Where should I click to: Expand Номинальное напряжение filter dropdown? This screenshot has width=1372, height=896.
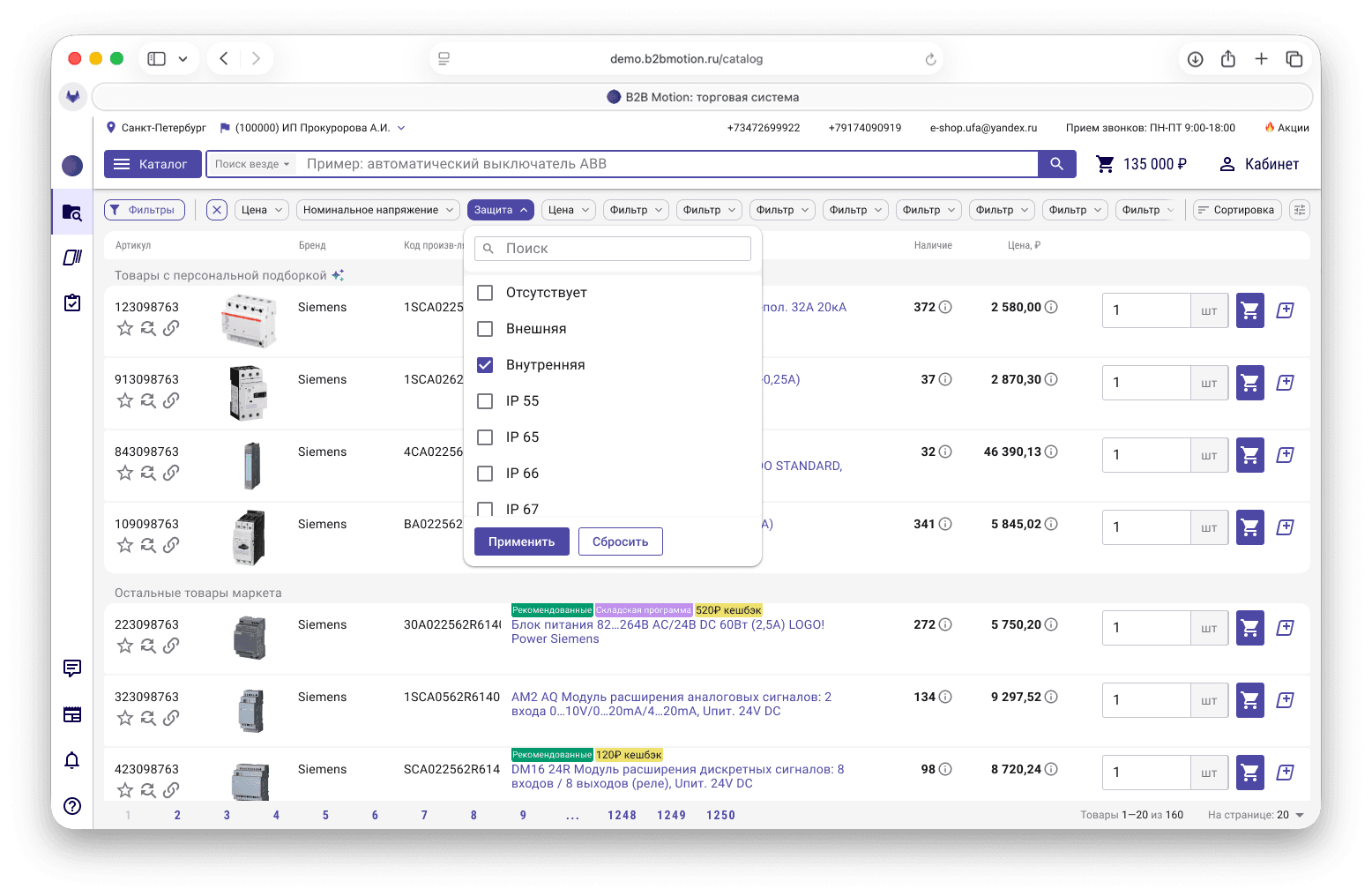click(378, 210)
